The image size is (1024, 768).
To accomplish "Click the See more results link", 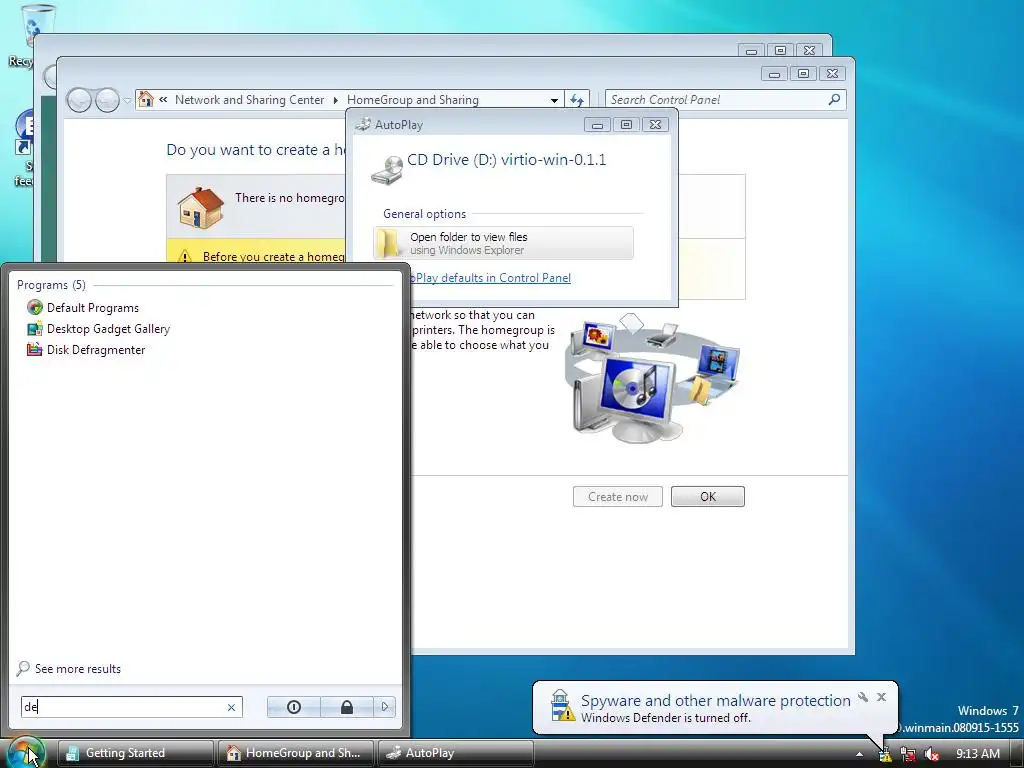I will (x=69, y=669).
